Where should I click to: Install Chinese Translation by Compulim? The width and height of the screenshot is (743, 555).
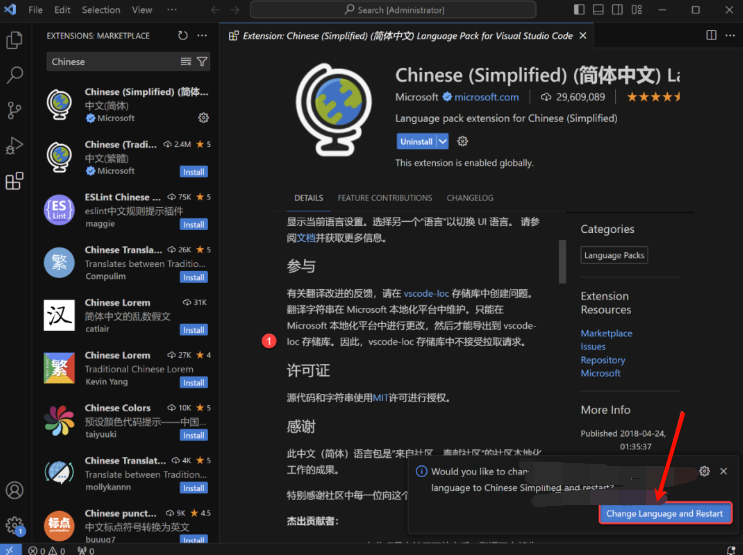click(194, 277)
